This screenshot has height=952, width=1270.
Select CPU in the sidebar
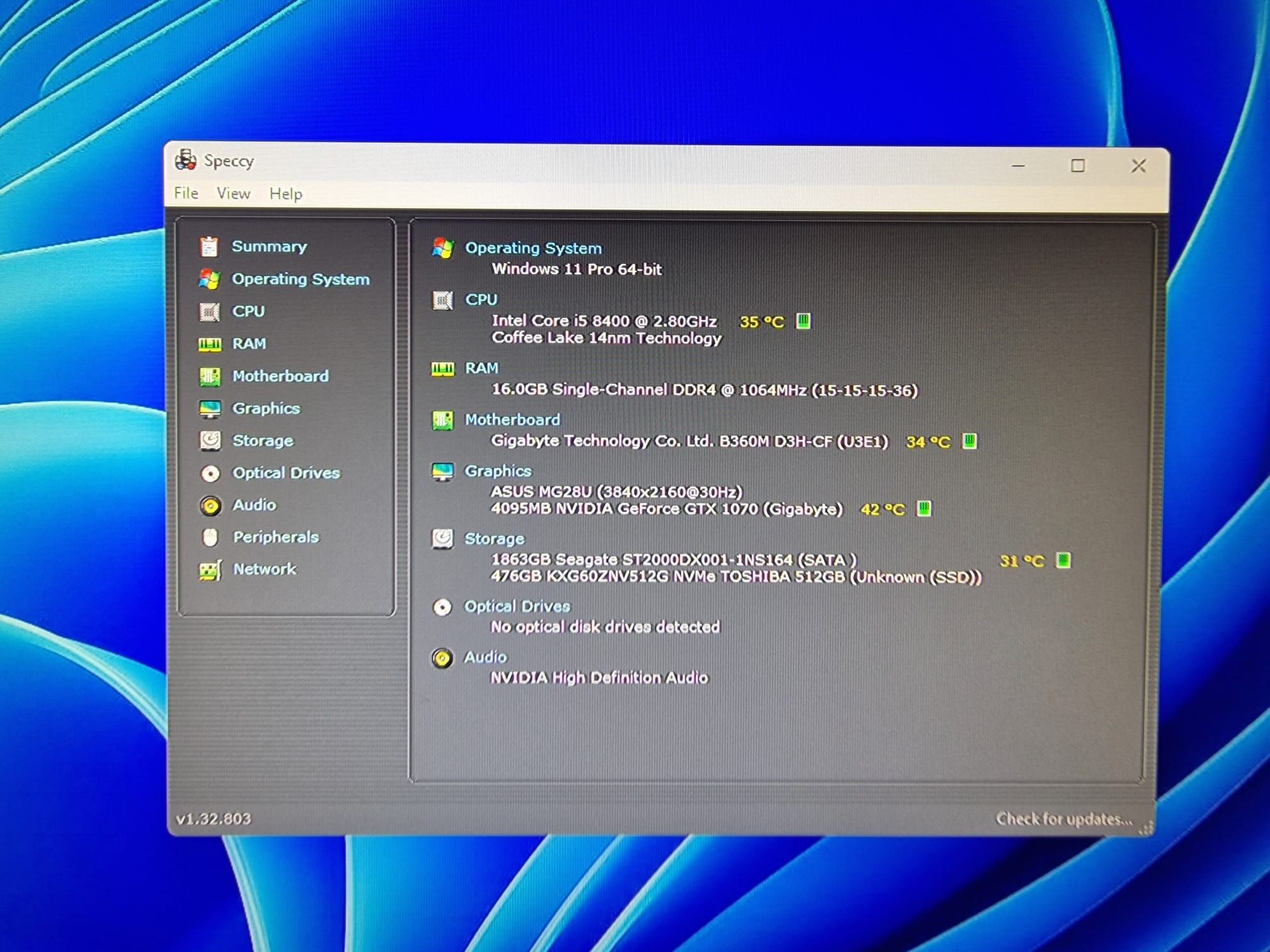click(x=248, y=312)
